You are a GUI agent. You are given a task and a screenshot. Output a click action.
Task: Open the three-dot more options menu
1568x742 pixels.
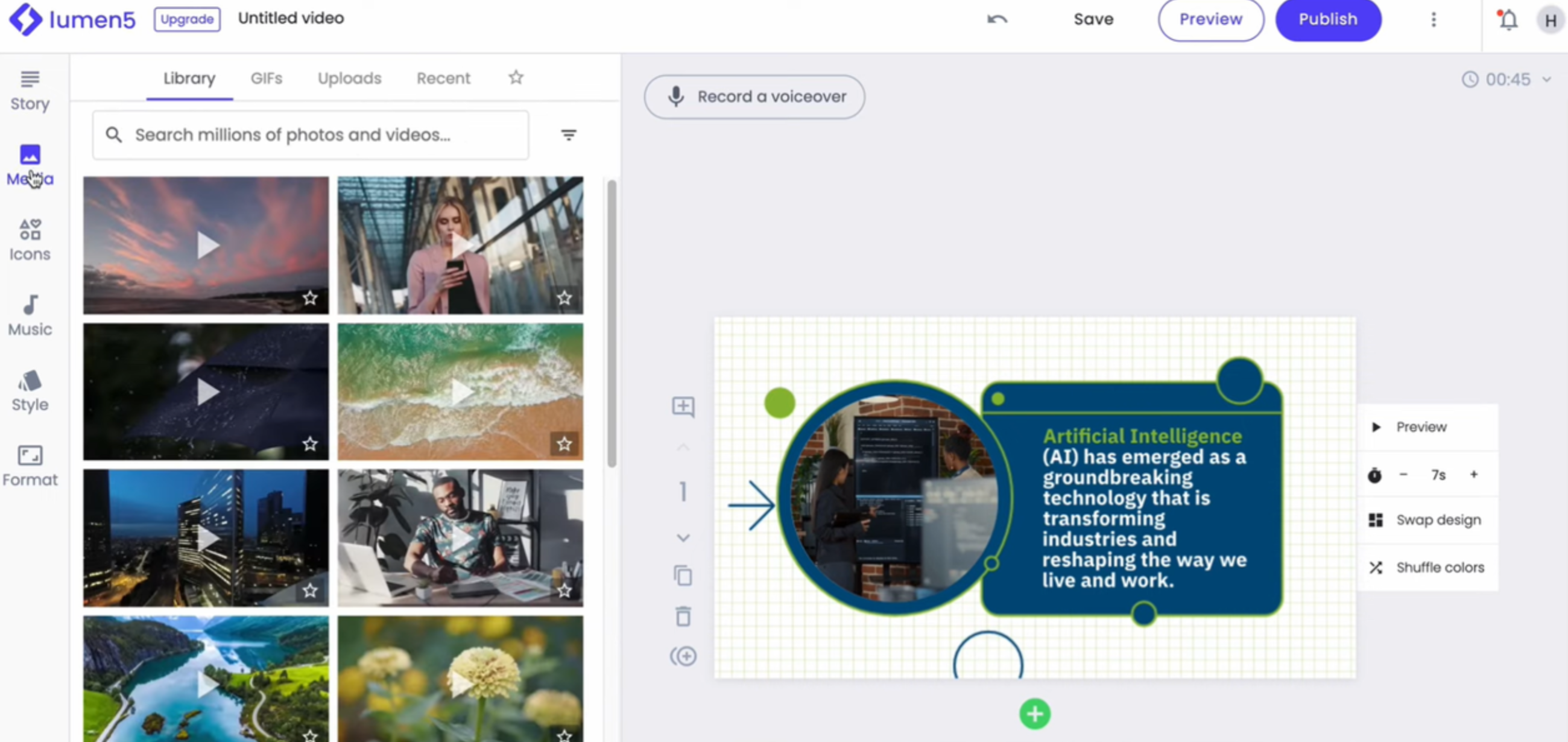tap(1434, 20)
